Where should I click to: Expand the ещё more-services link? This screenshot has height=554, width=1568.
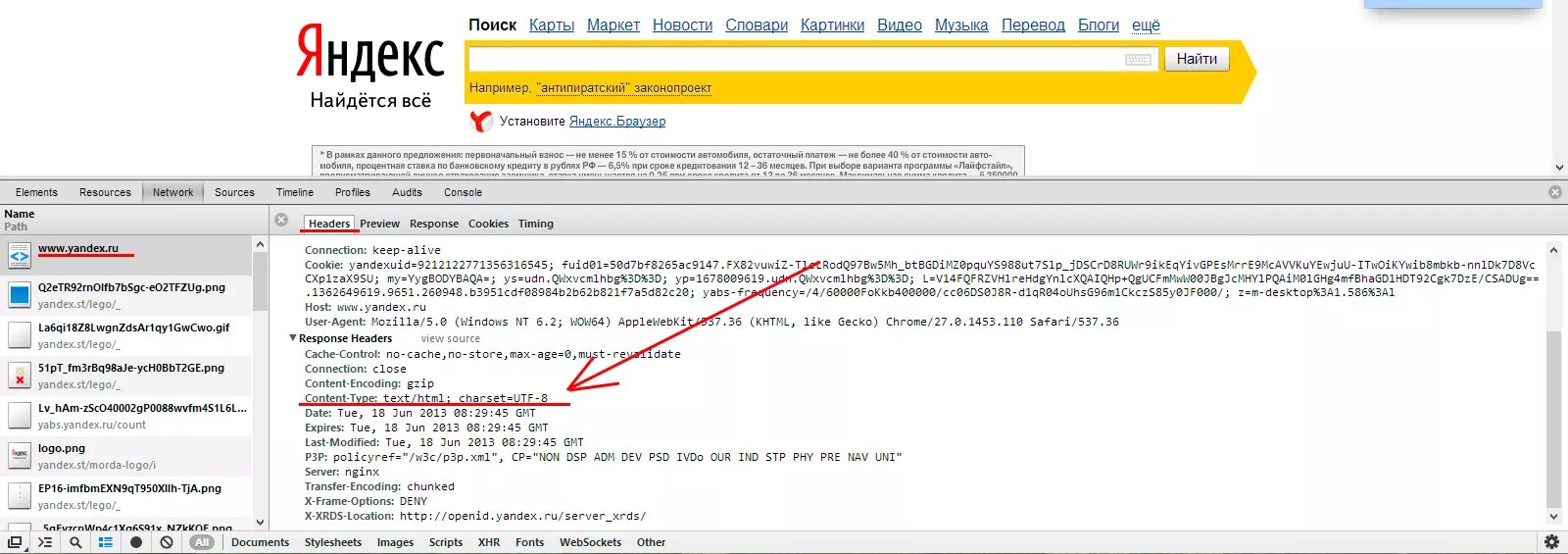click(1146, 25)
